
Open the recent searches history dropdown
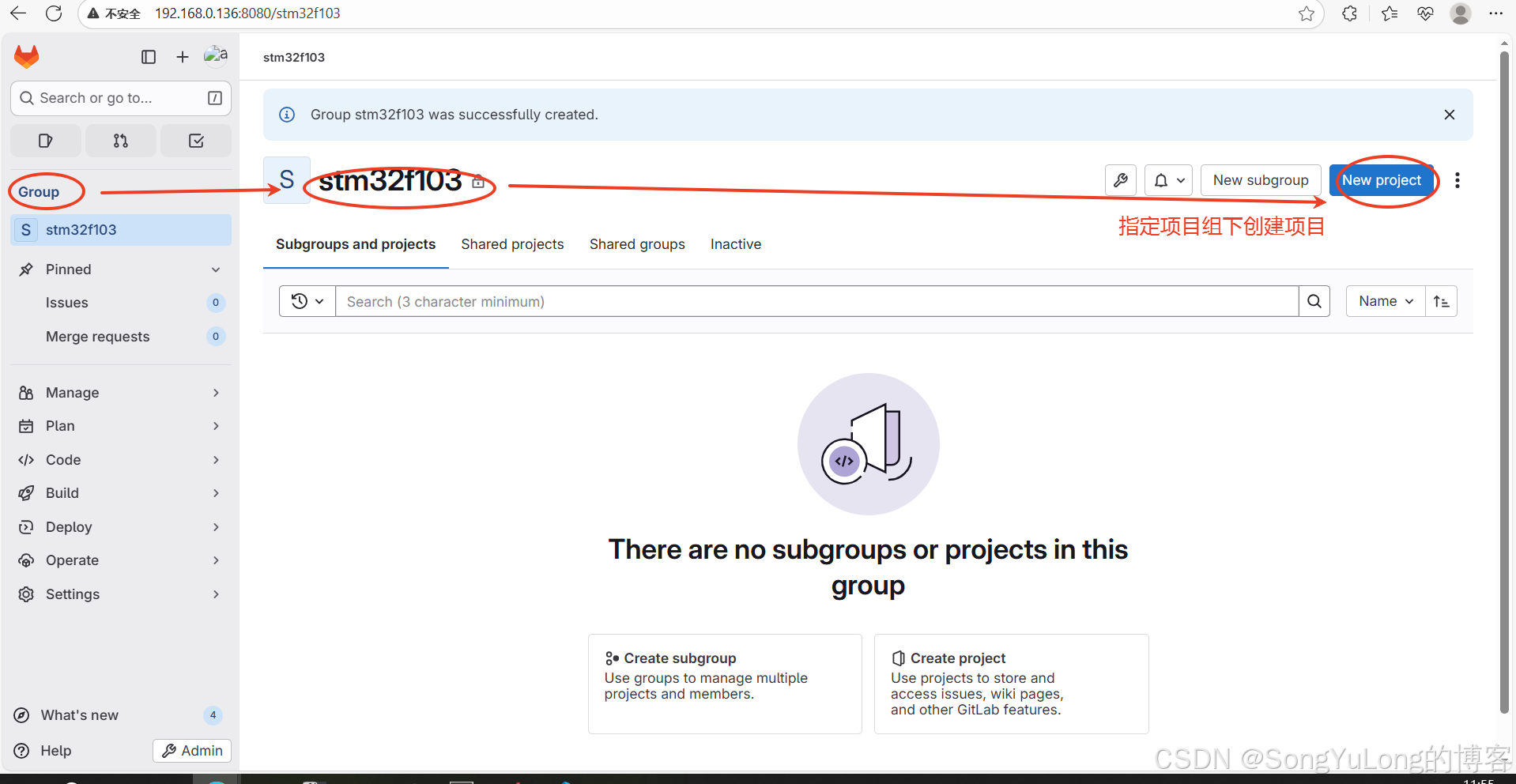(307, 301)
